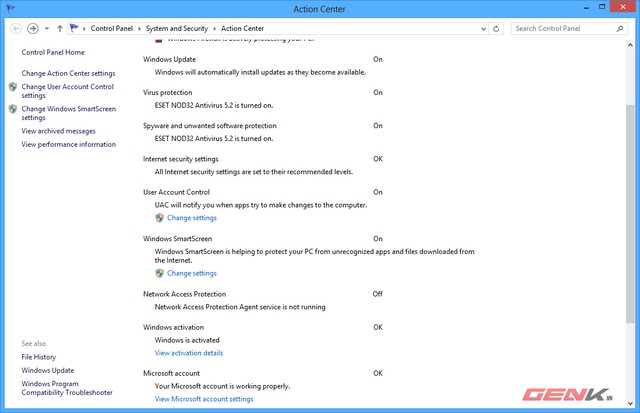Open Change Action Center settings
This screenshot has height=413, width=640.
point(69,73)
